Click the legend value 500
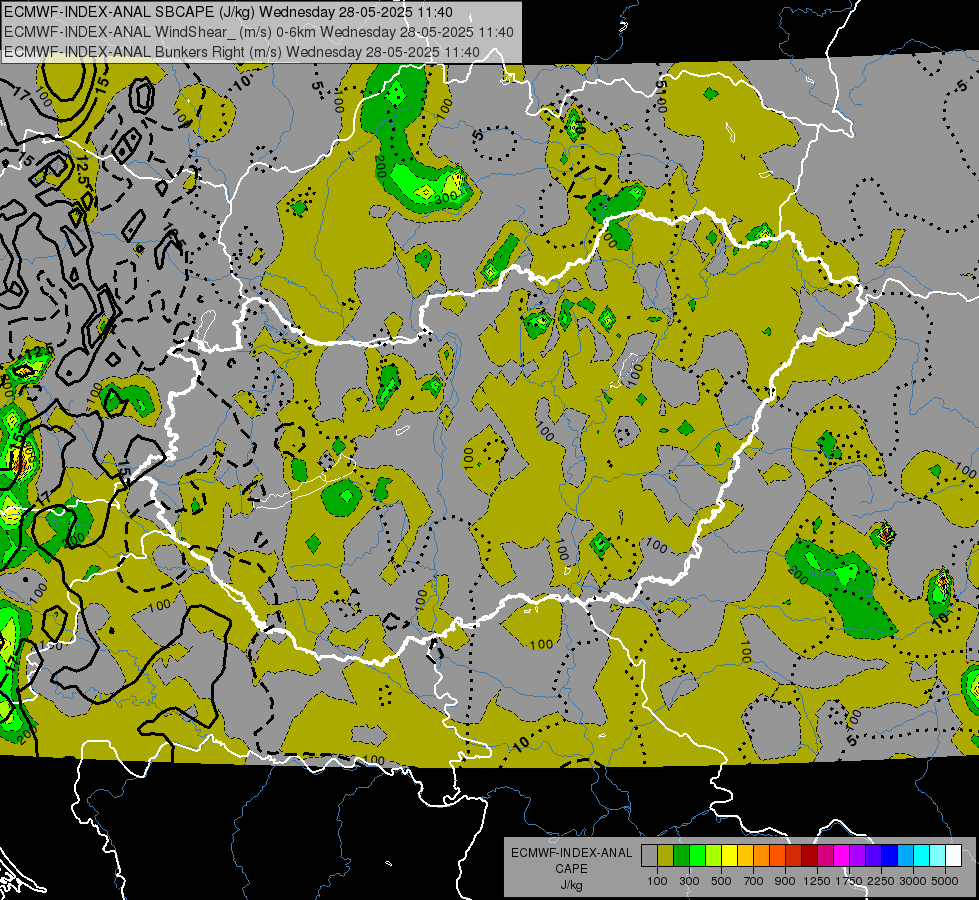The height and width of the screenshot is (900, 979). [721, 881]
